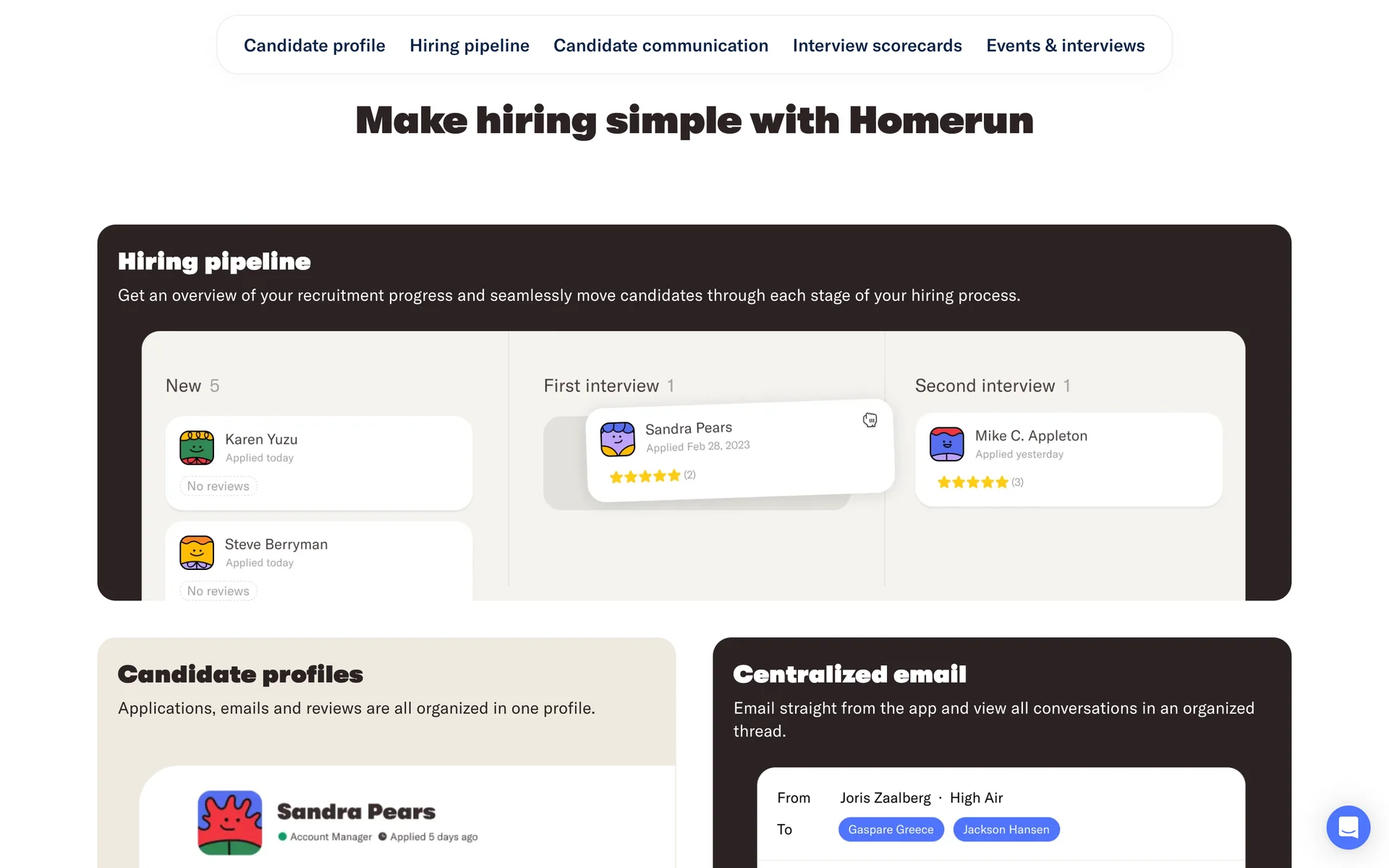The image size is (1389, 868).
Task: Click Sandra Pears' five-star rating
Action: click(645, 476)
